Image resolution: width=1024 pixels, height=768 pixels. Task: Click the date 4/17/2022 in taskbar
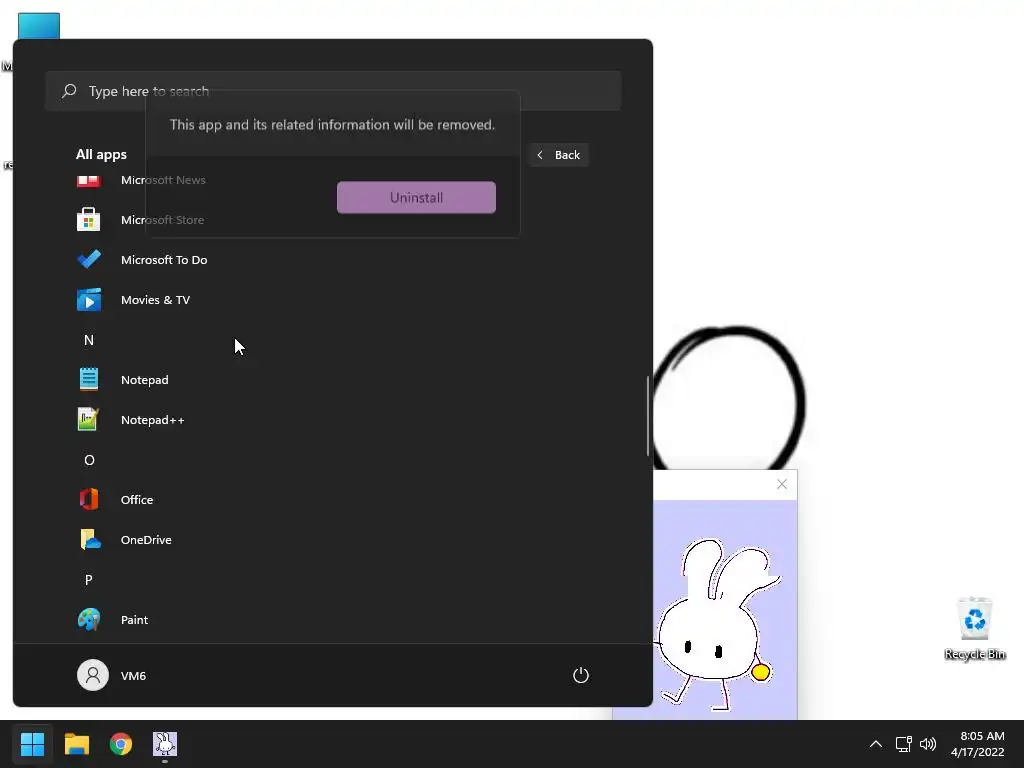978,752
